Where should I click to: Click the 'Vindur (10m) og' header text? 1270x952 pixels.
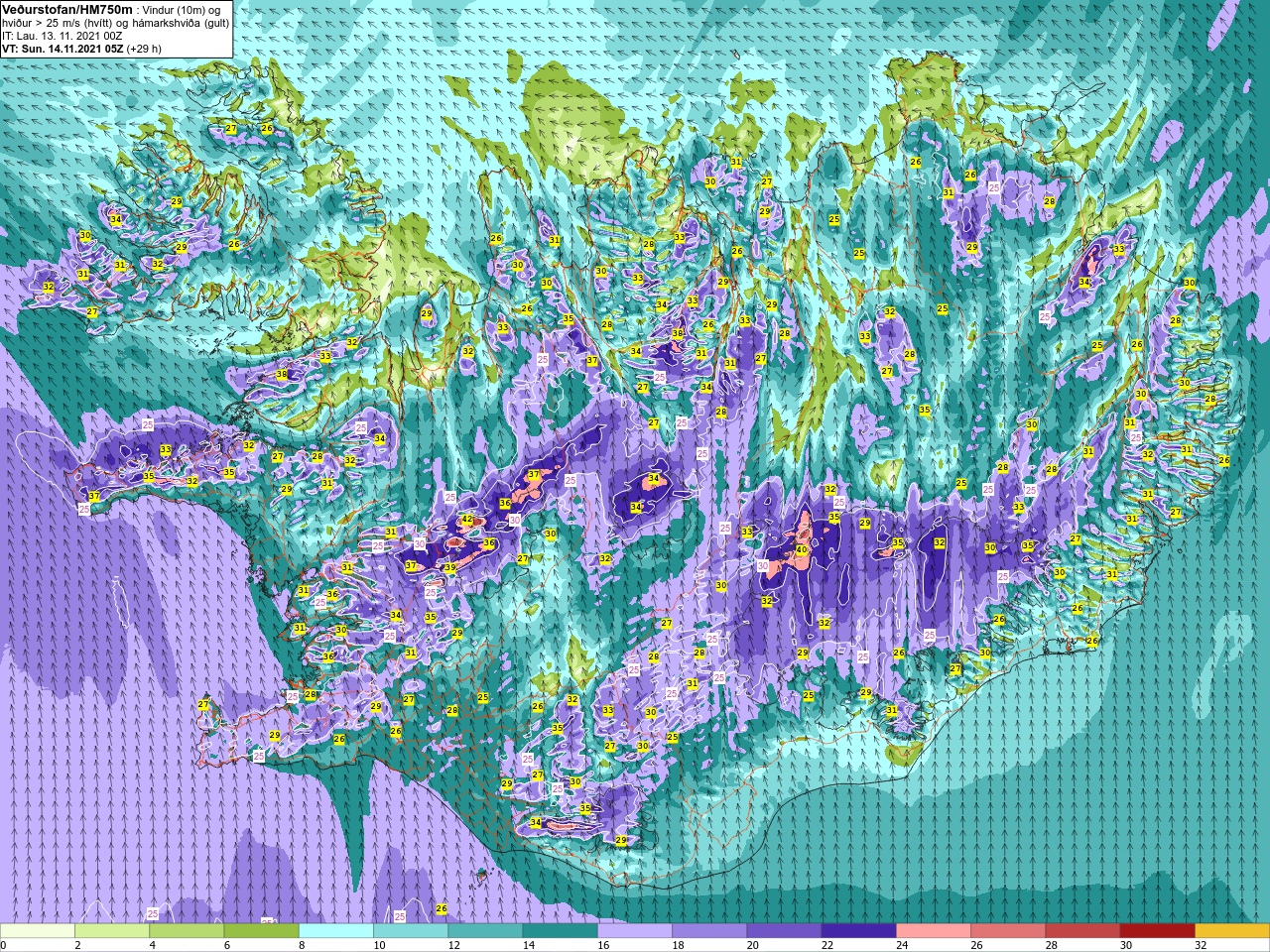pos(182,10)
